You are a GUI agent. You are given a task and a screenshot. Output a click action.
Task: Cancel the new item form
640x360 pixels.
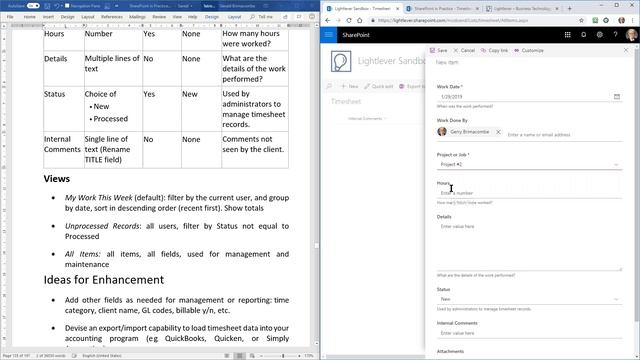tap(464, 50)
